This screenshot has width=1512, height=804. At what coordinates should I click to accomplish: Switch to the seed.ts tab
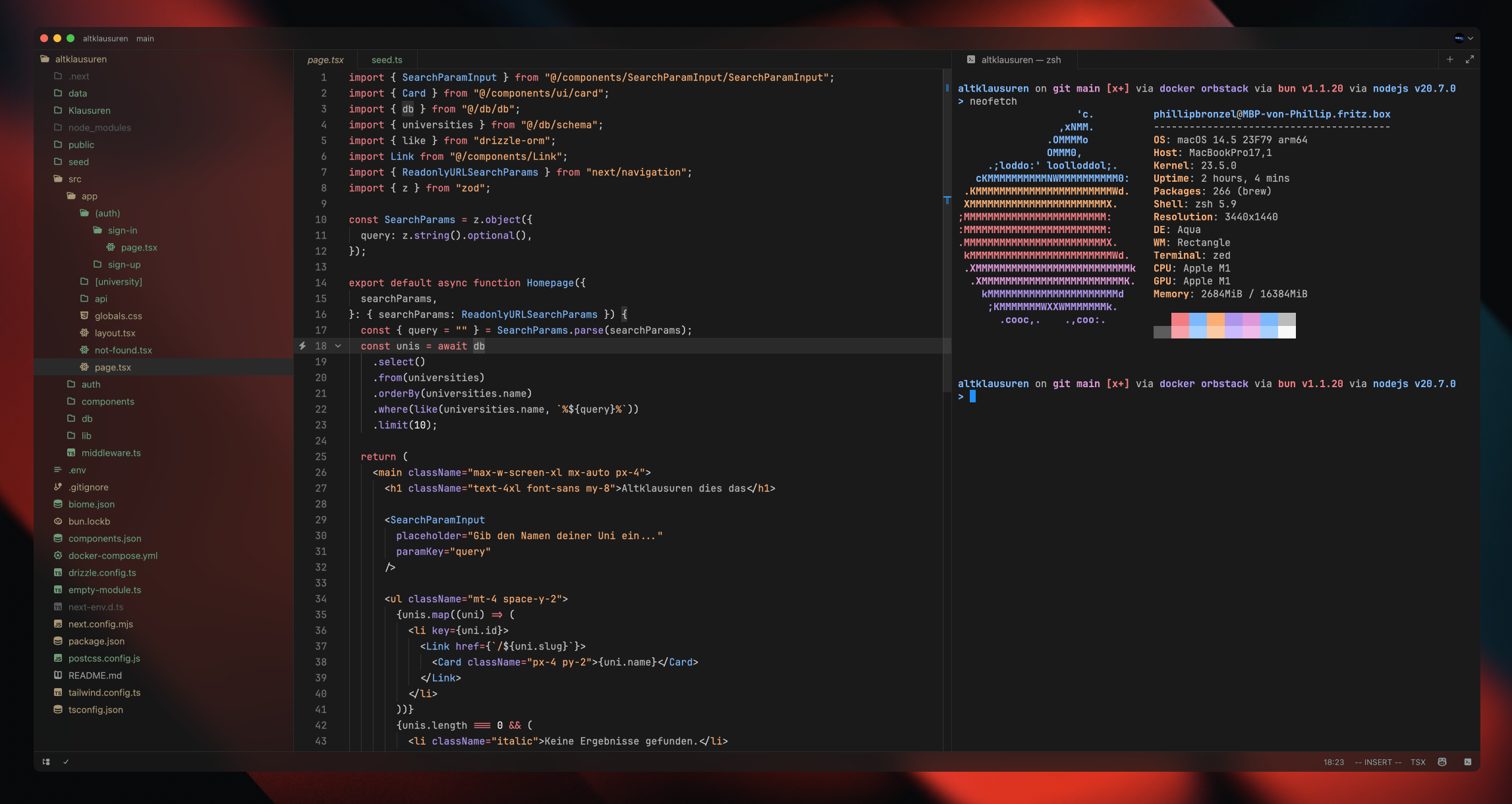point(387,59)
